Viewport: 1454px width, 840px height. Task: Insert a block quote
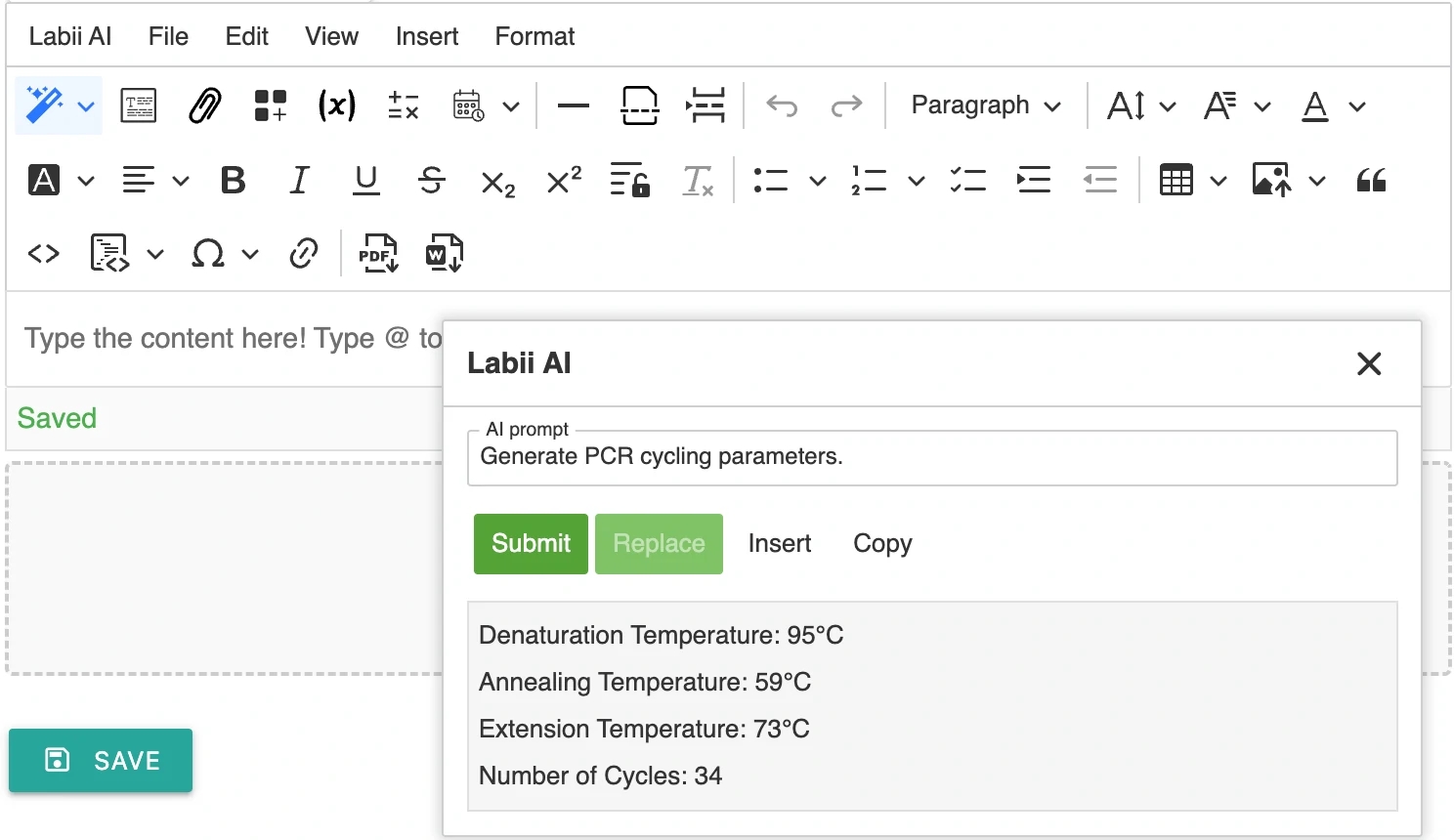(1371, 181)
